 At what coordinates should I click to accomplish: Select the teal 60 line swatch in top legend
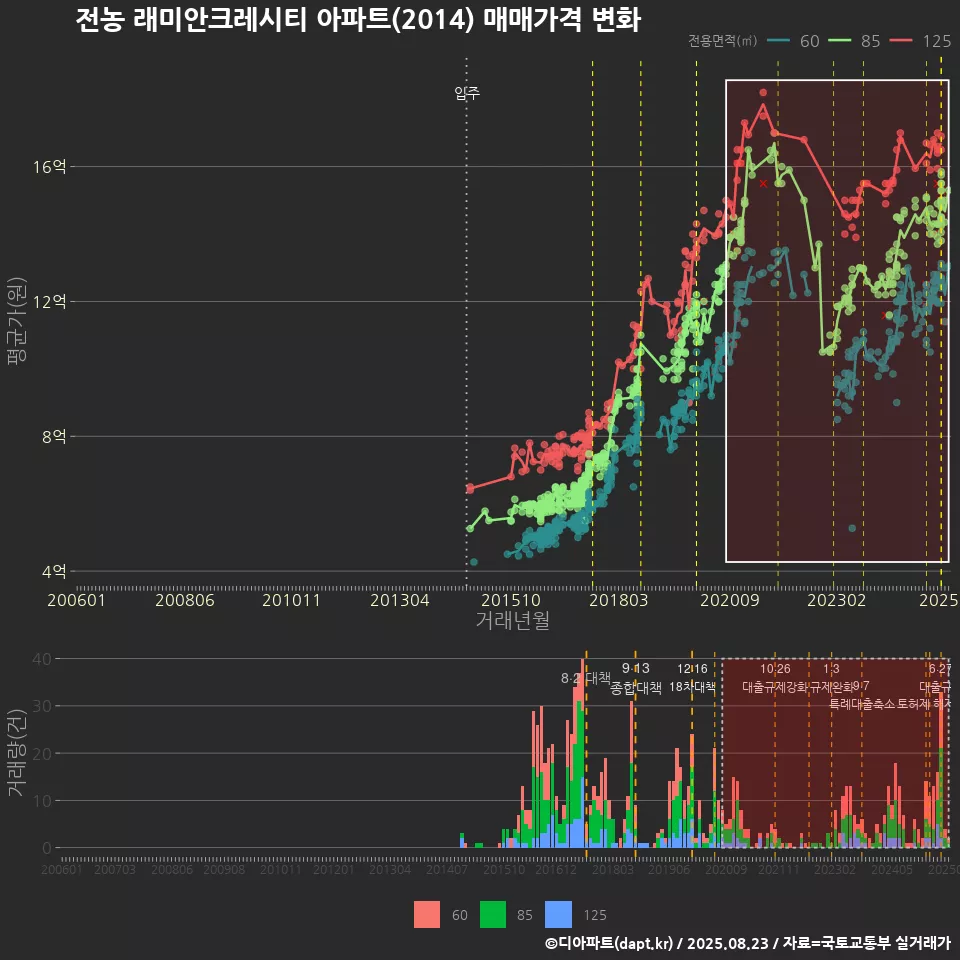tap(778, 40)
